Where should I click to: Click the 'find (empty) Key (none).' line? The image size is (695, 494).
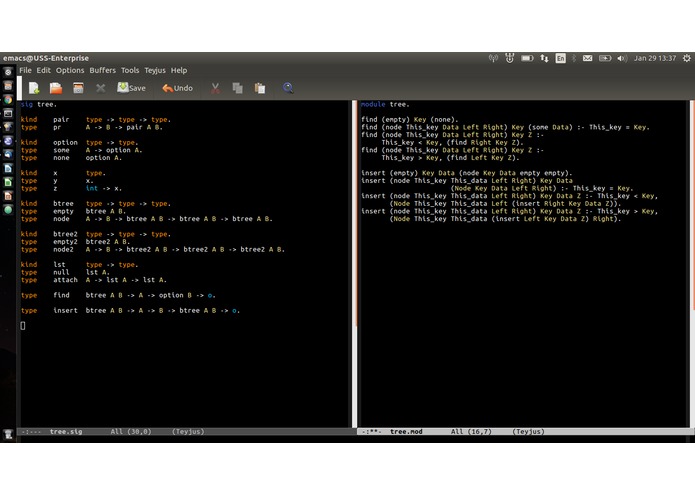410,120
